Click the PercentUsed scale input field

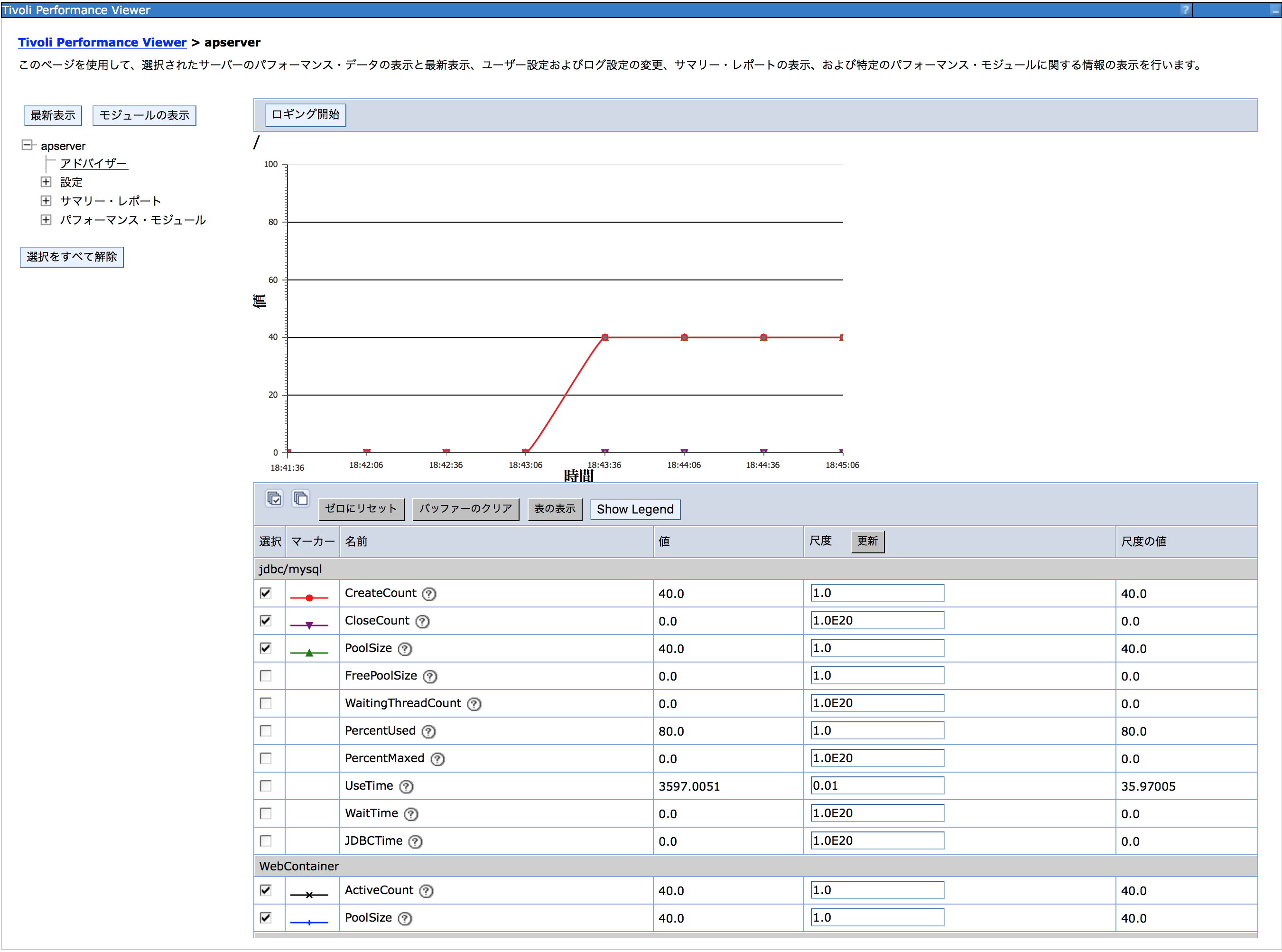point(877,731)
